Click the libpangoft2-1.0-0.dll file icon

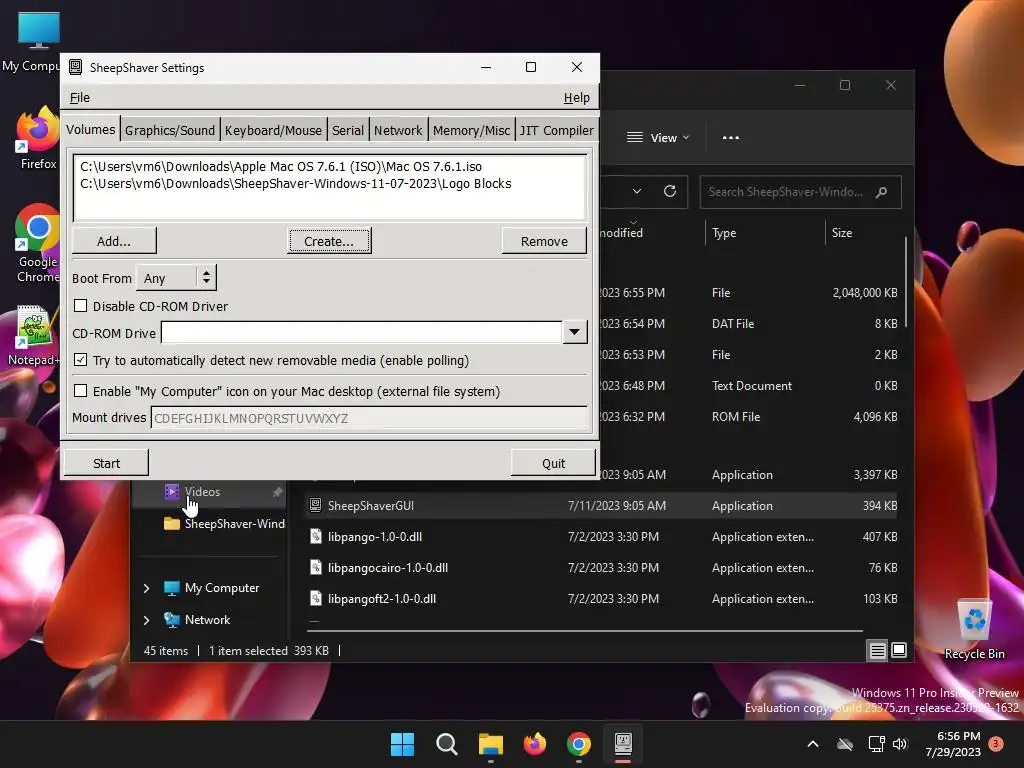315,599
